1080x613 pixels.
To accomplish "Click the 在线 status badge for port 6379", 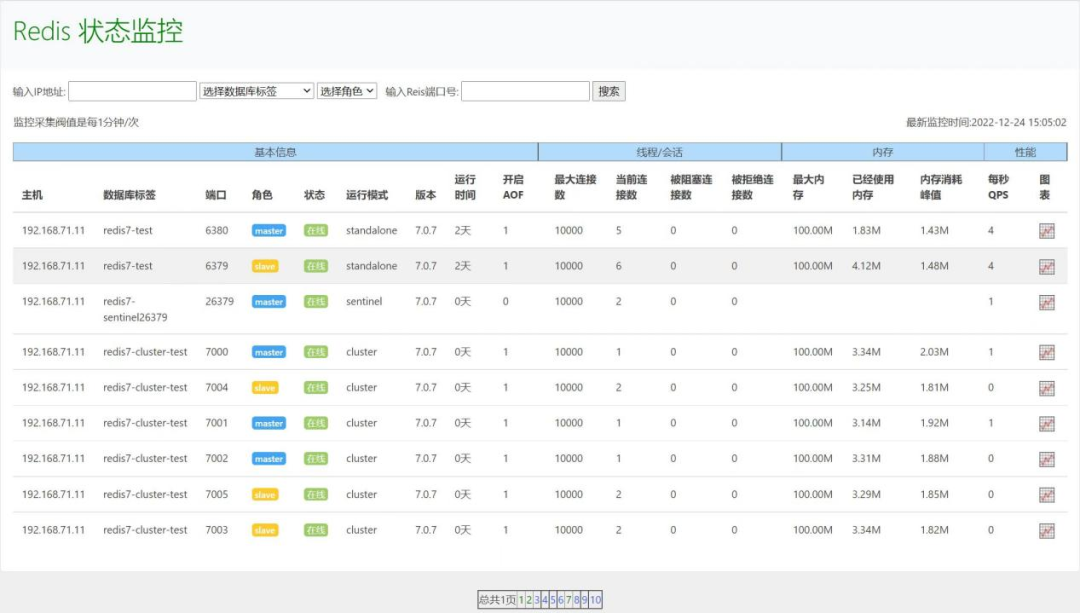I will pyautogui.click(x=315, y=266).
